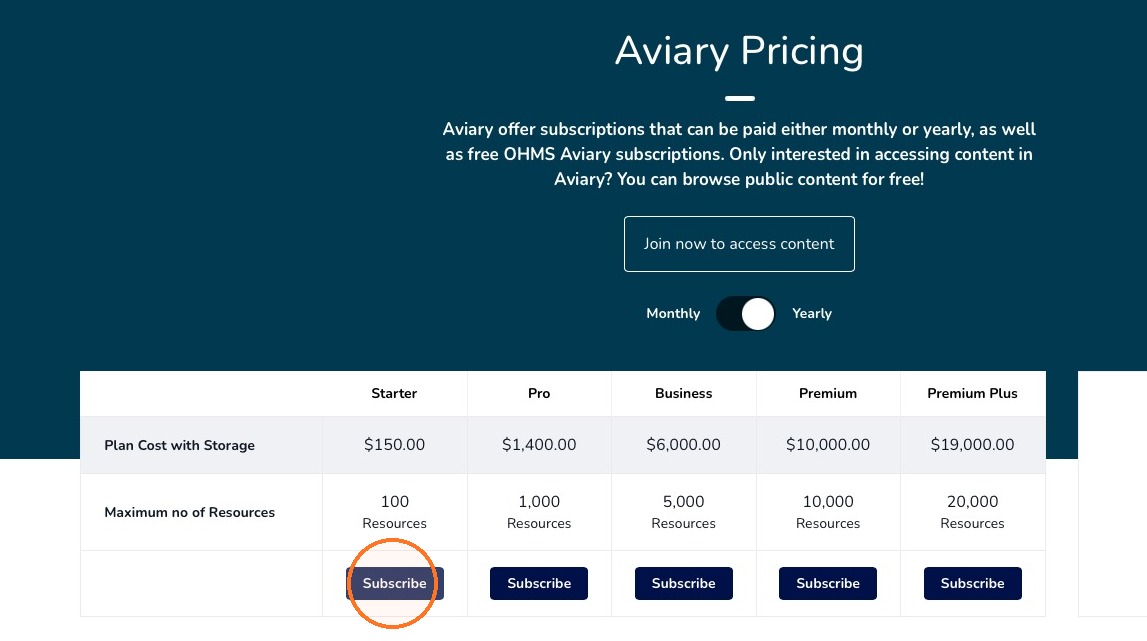The image size is (1147, 641).
Task: Subscribe to the Pro plan
Action: [x=539, y=583]
